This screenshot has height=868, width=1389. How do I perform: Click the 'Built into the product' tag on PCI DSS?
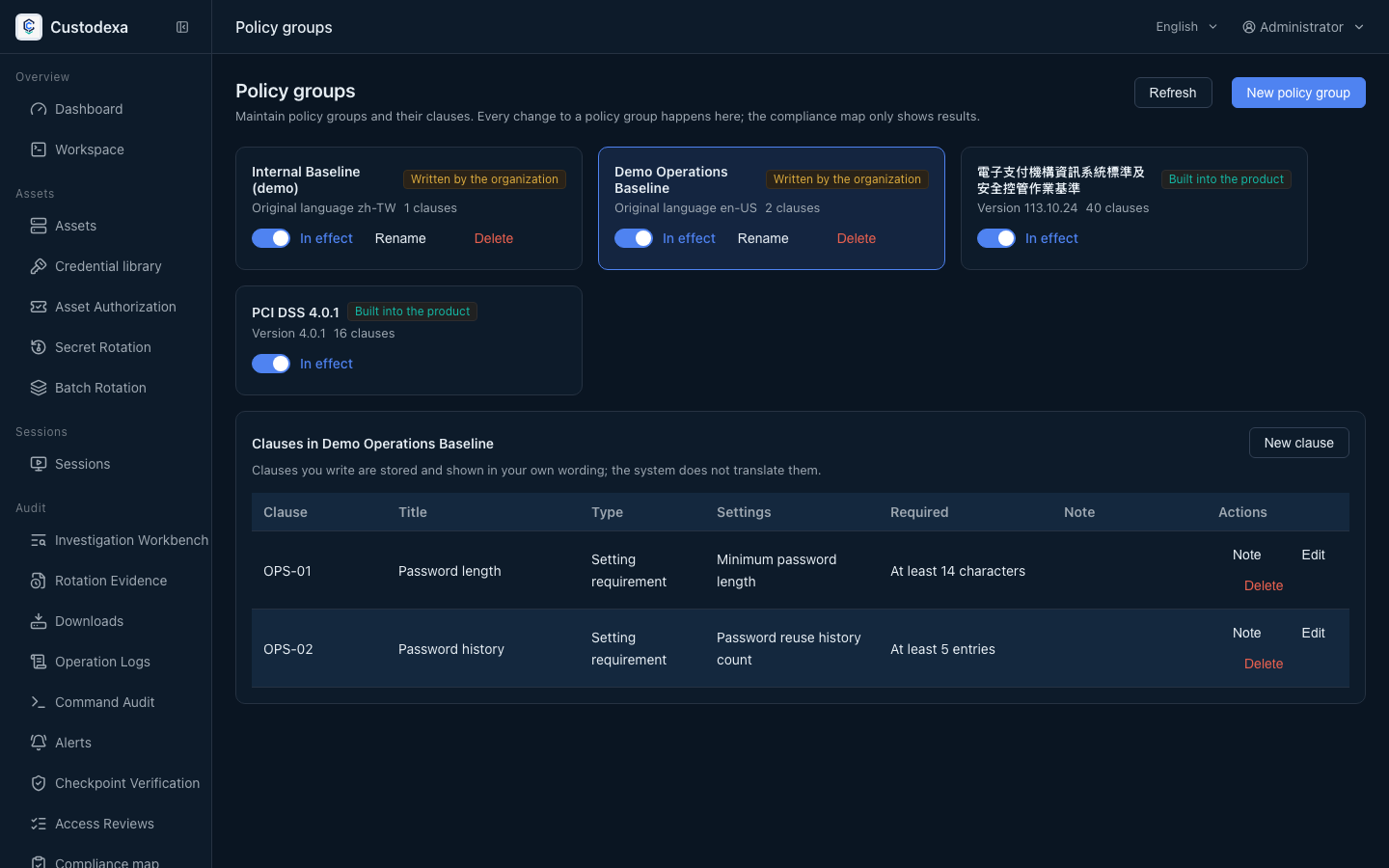click(412, 312)
